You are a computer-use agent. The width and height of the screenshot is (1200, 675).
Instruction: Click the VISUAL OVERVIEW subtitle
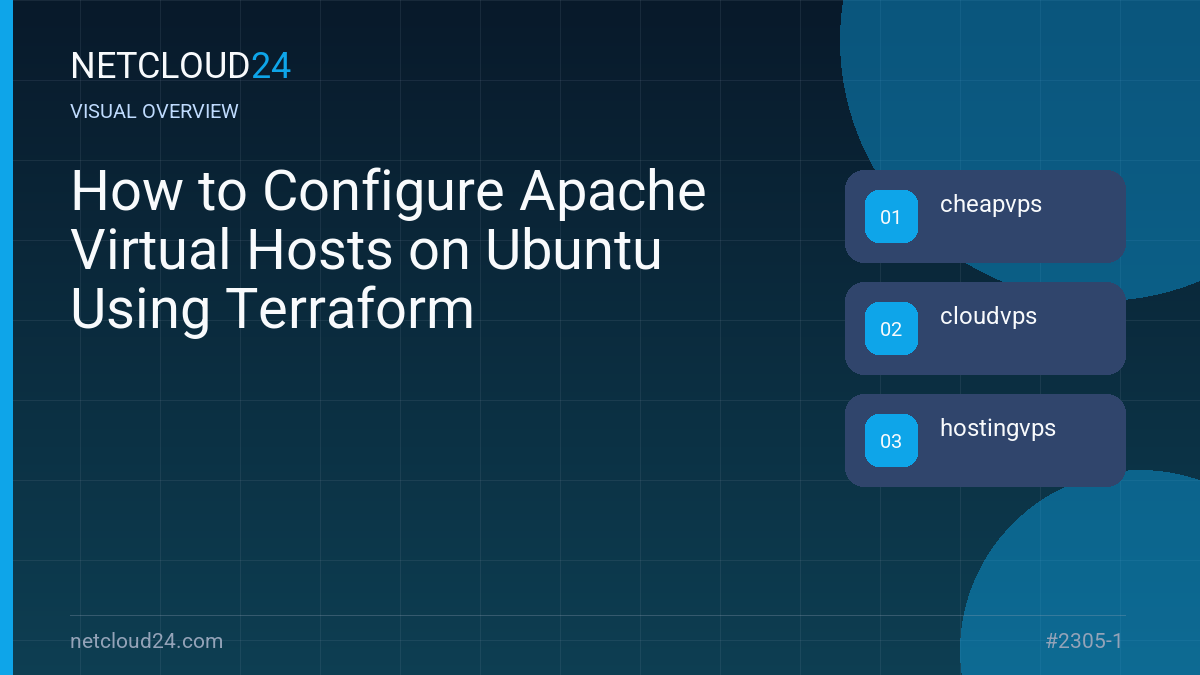pos(155,111)
